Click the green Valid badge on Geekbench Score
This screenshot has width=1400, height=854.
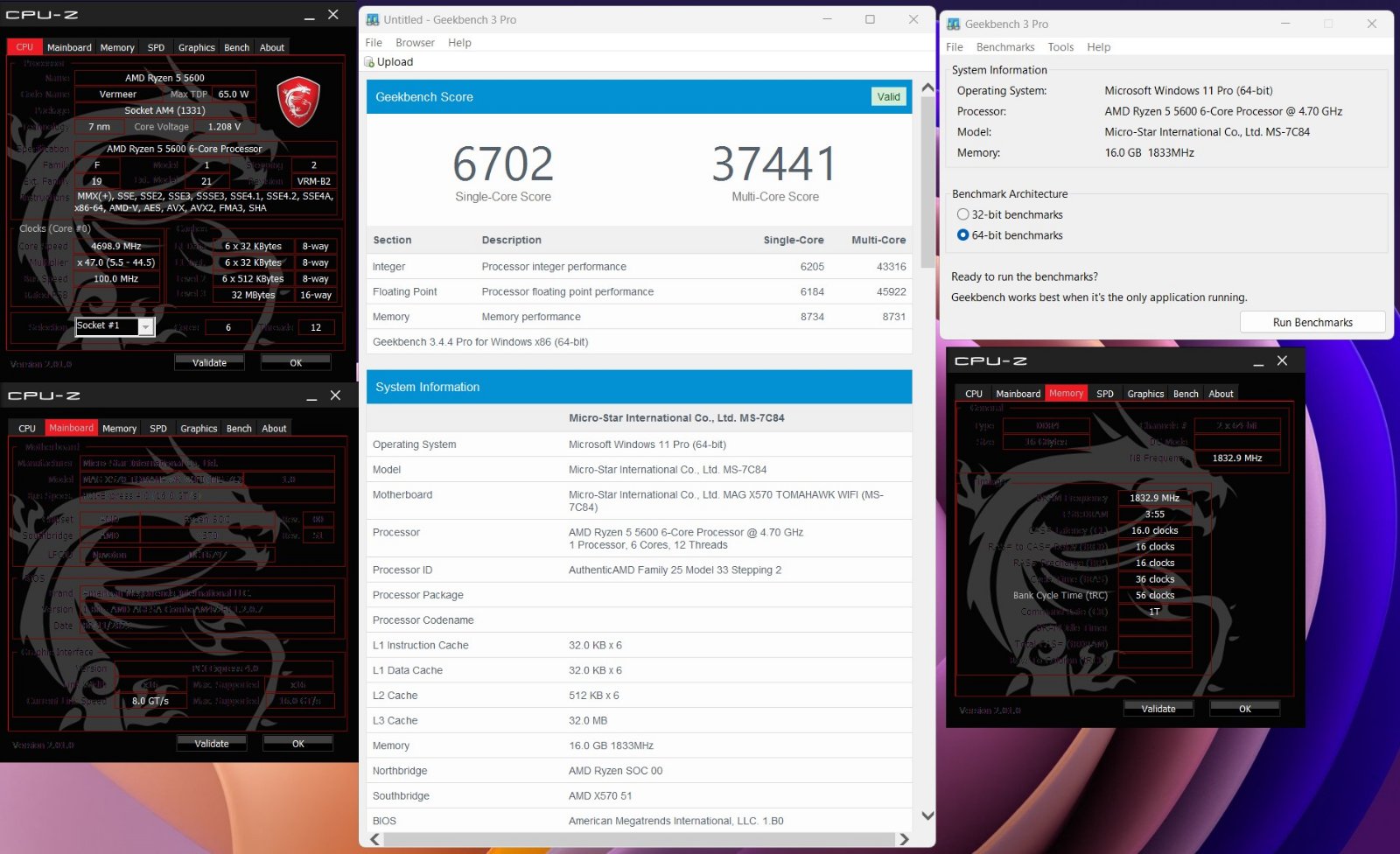tap(888, 97)
